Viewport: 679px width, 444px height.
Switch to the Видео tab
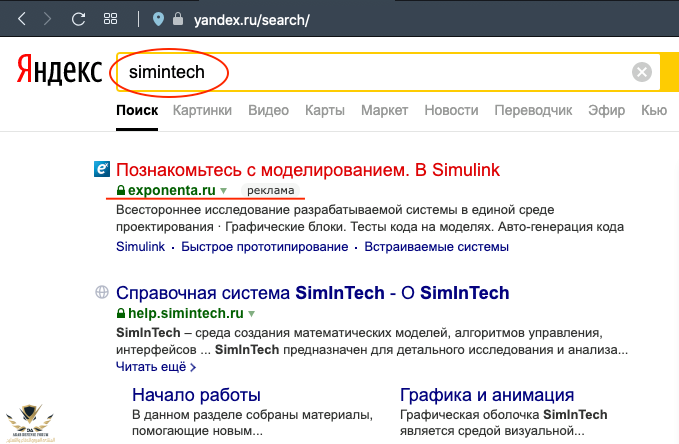268,110
